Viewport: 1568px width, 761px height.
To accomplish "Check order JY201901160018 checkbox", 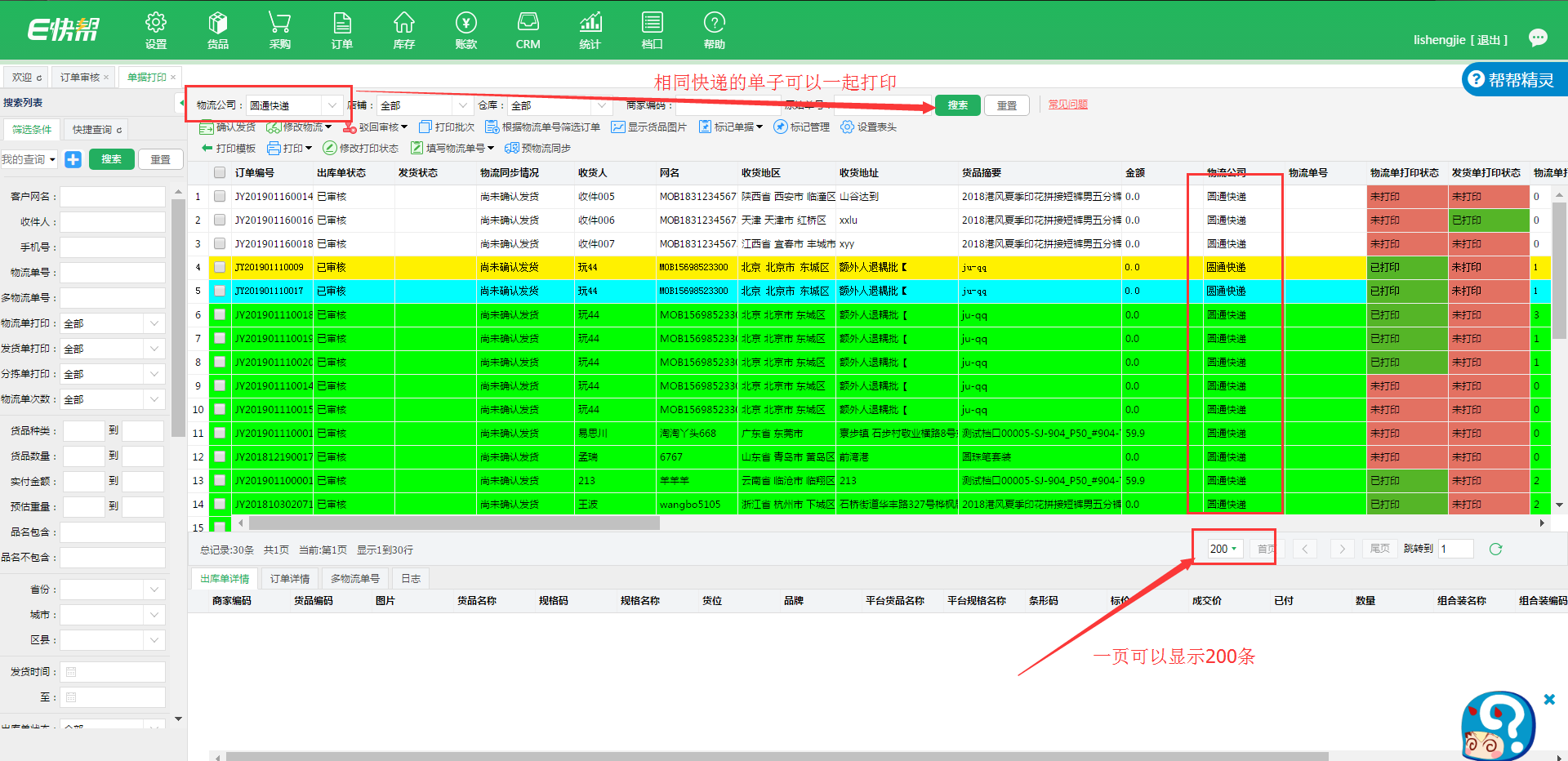I will click(x=220, y=243).
